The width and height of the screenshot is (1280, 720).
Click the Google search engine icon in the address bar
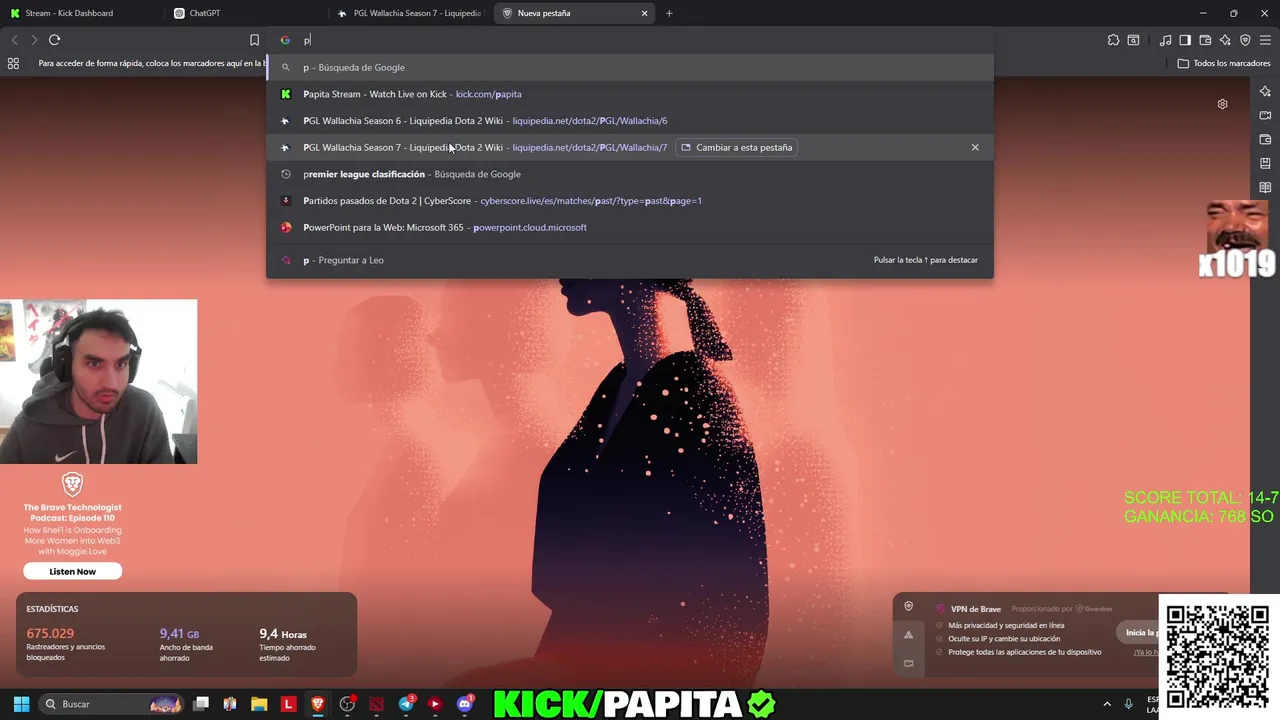[x=285, y=40]
